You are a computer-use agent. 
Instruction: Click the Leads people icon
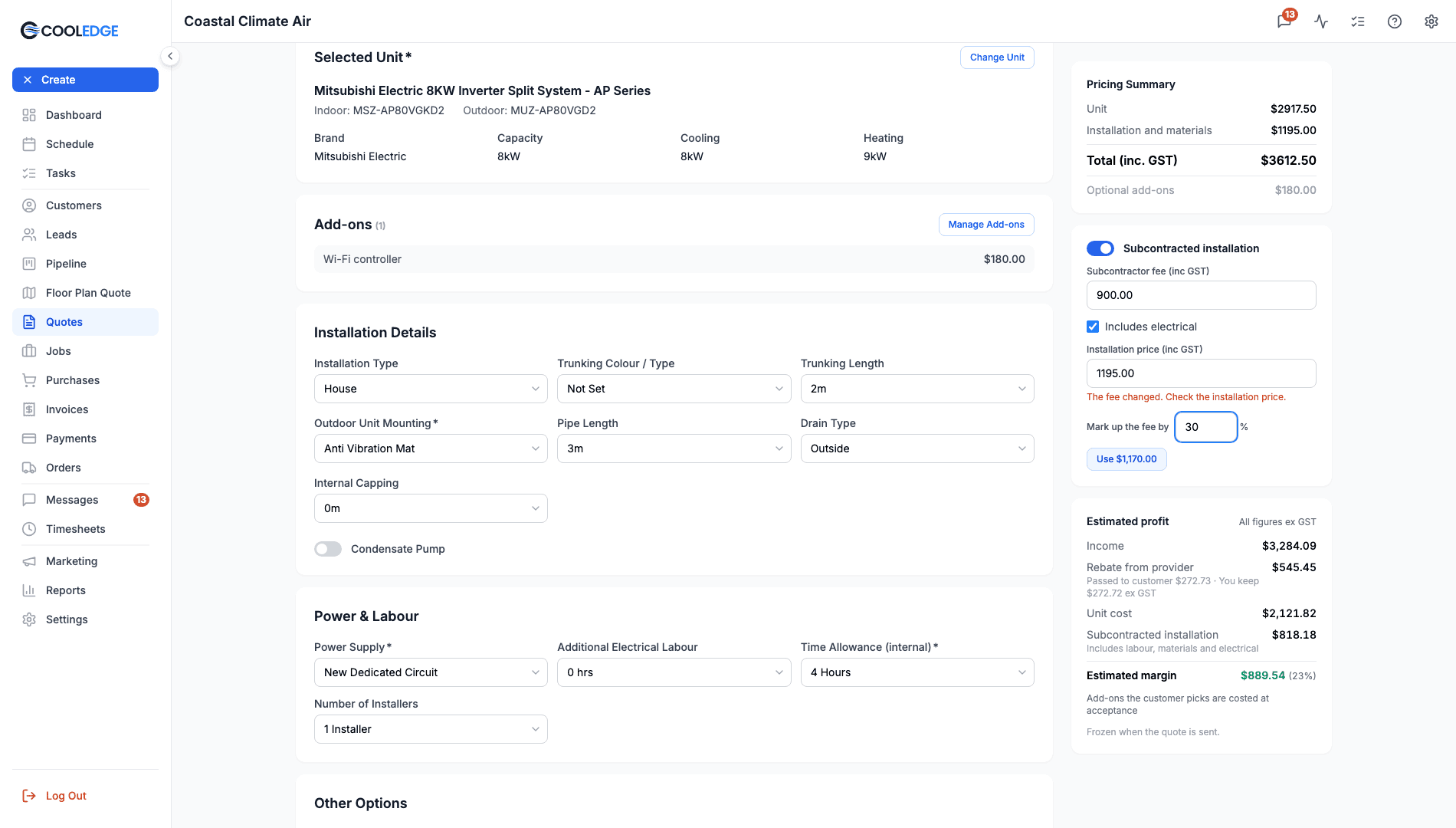pyautogui.click(x=29, y=235)
